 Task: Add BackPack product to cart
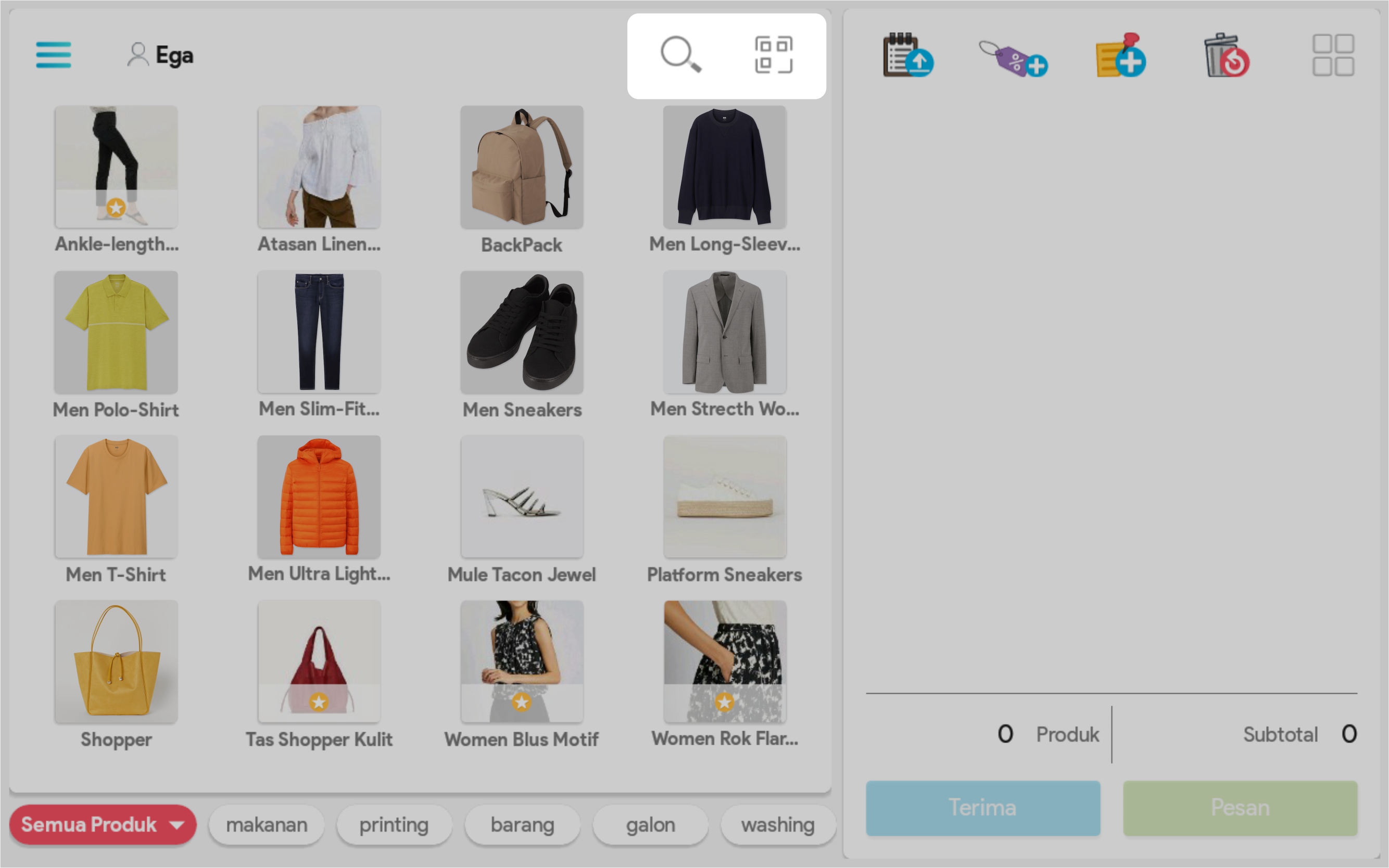tap(521, 167)
